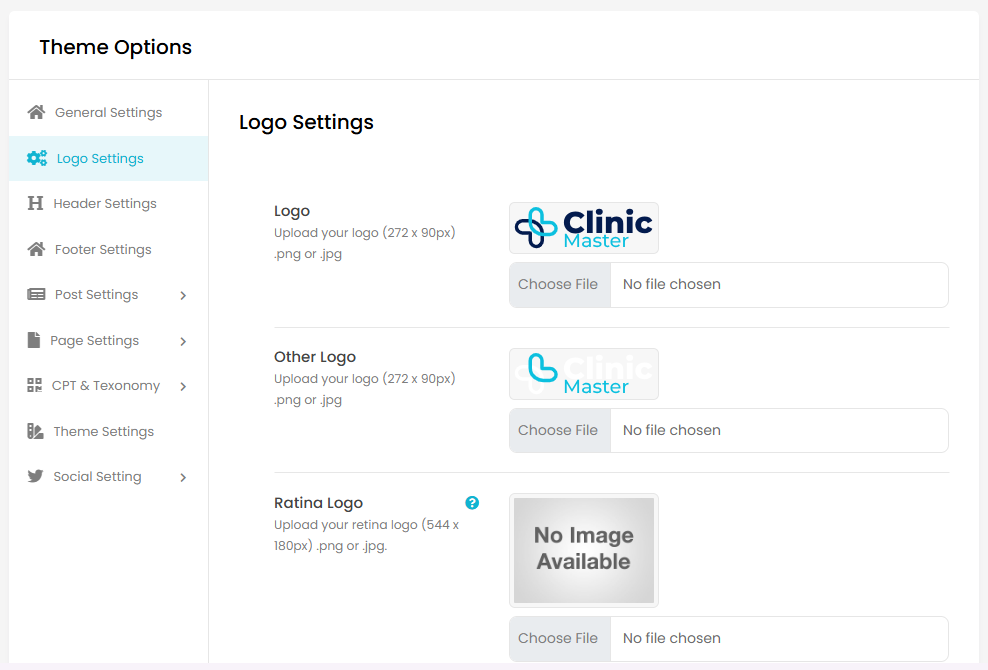Viewport: 988px width, 670px height.
Task: Click the General Settings home icon
Action: pyautogui.click(x=36, y=112)
